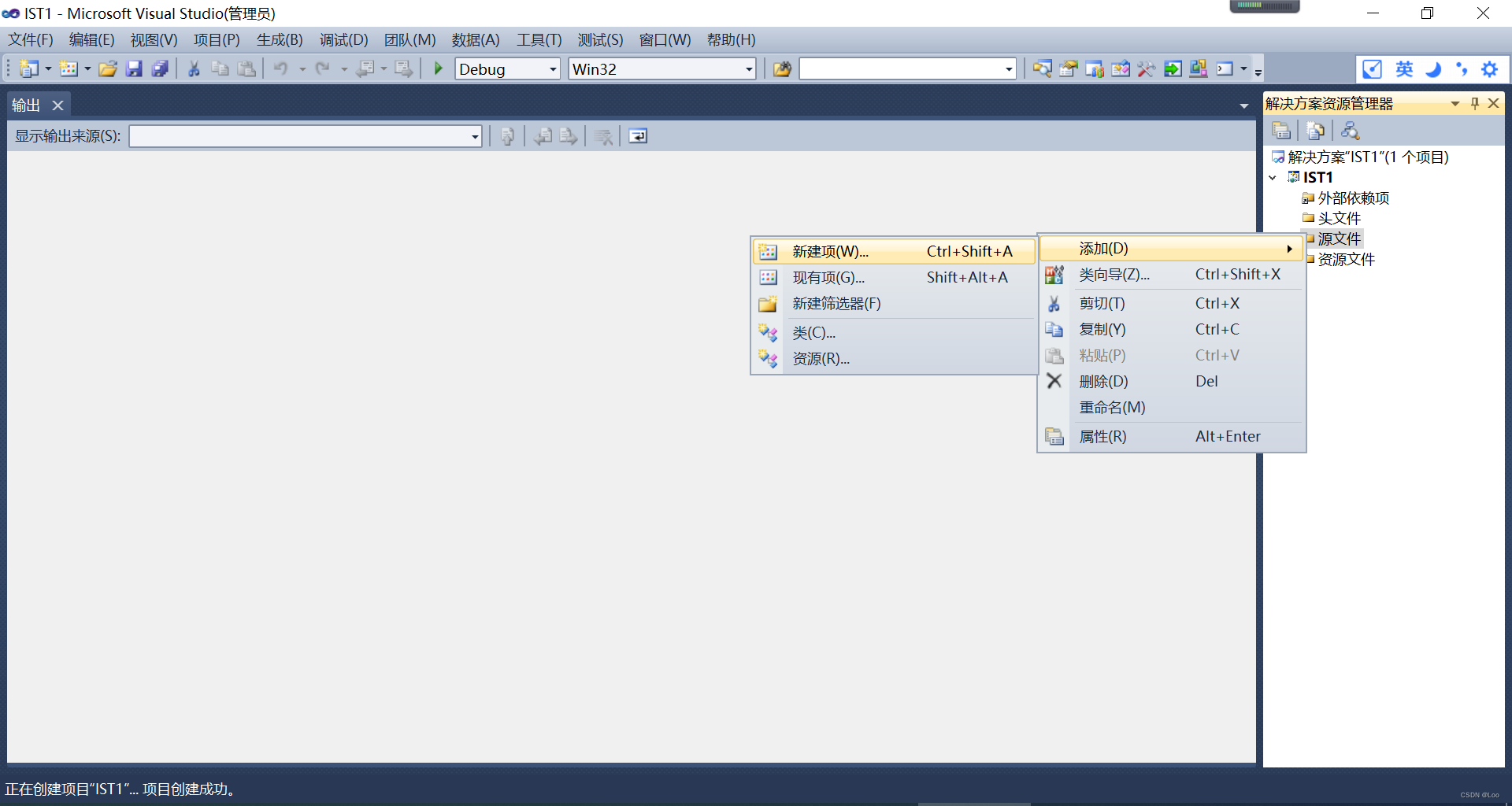Viewport: 1512px width, 806px height.
Task: Select 重命名(M) in the context menu
Action: coord(1172,407)
